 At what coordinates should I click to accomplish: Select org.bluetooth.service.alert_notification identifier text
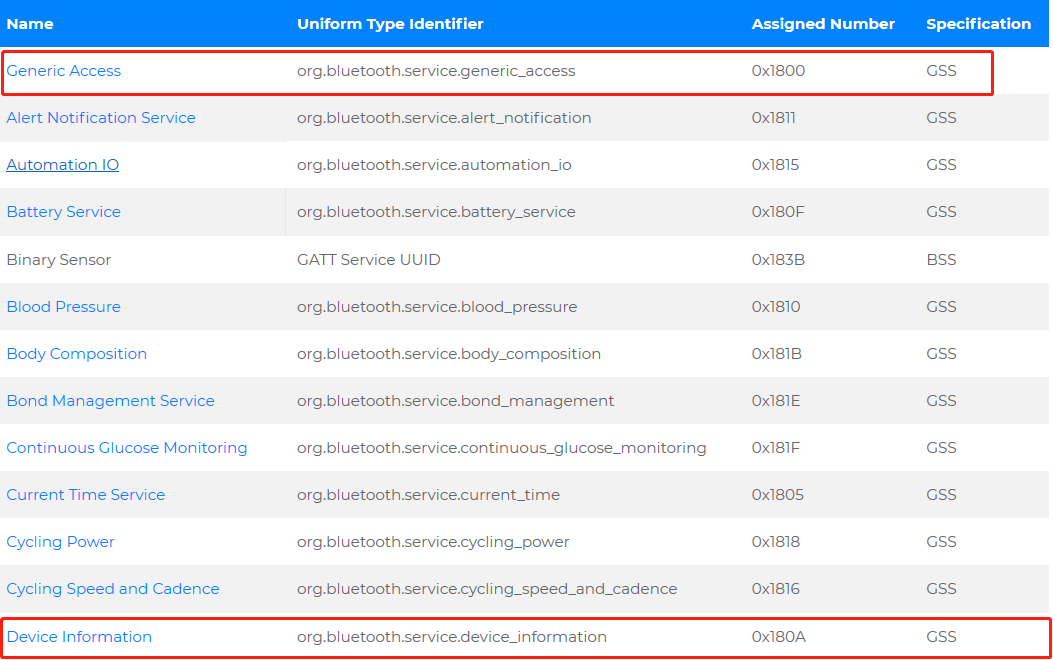[x=445, y=117]
